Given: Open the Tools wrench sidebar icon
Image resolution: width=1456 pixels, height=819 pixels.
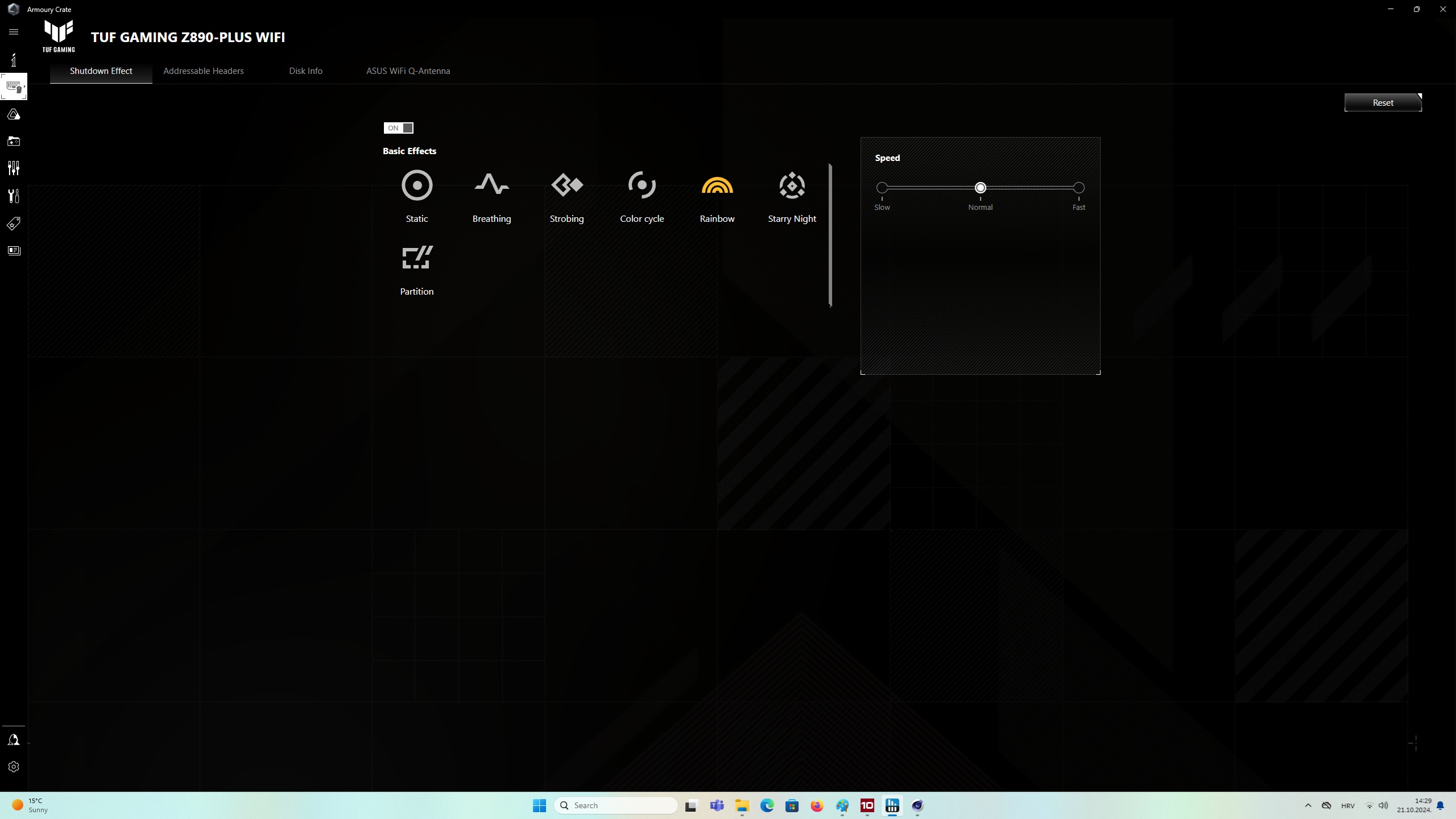Looking at the screenshot, I should [x=14, y=196].
